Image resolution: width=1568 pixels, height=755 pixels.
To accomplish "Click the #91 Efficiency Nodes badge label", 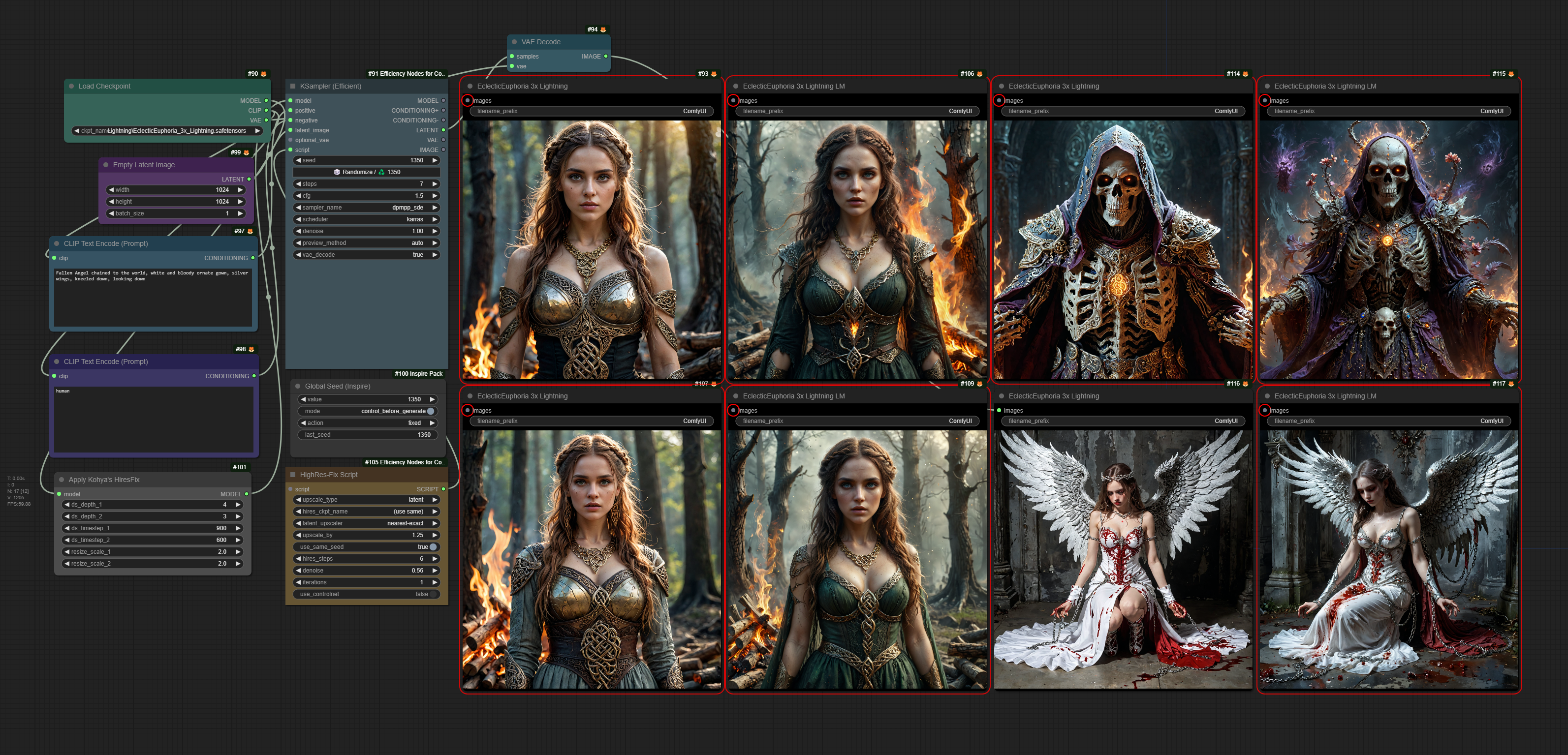I will (406, 74).
